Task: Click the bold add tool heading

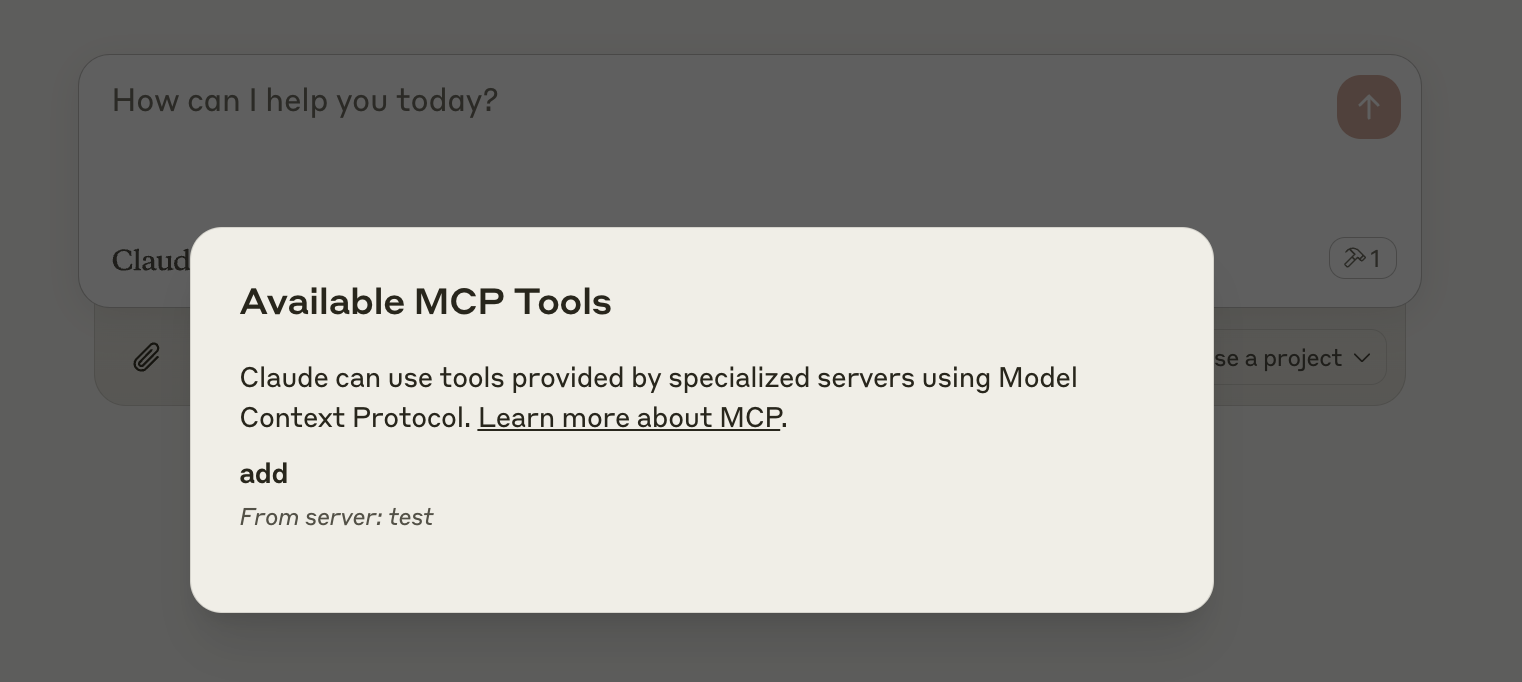Action: pos(263,473)
